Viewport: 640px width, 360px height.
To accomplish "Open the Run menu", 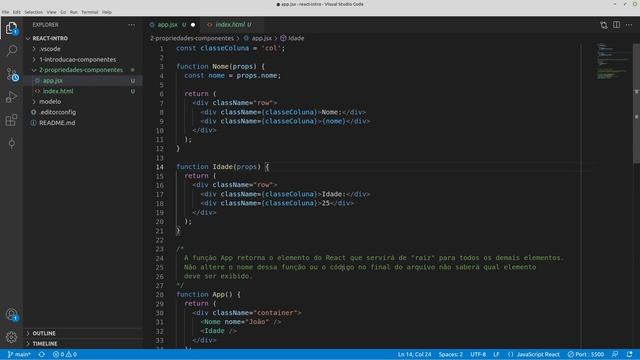I will tap(73, 12).
